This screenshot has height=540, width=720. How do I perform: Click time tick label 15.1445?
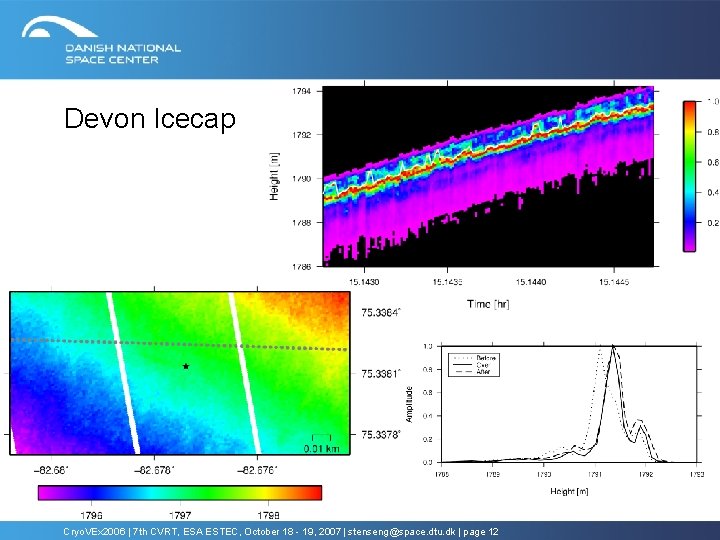click(x=614, y=281)
